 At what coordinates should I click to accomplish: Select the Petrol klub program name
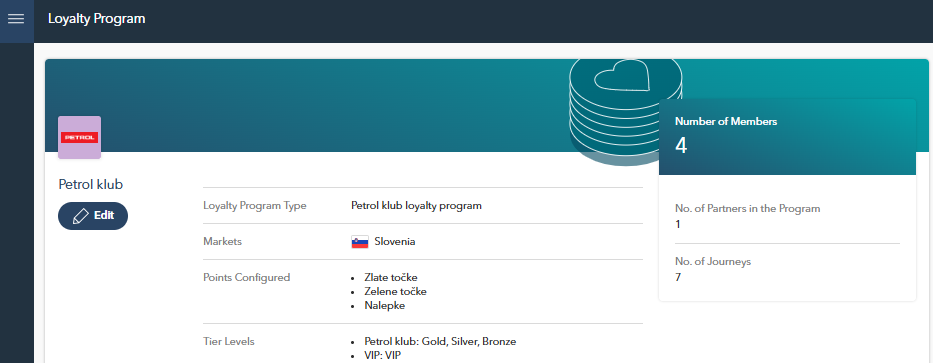coord(90,184)
